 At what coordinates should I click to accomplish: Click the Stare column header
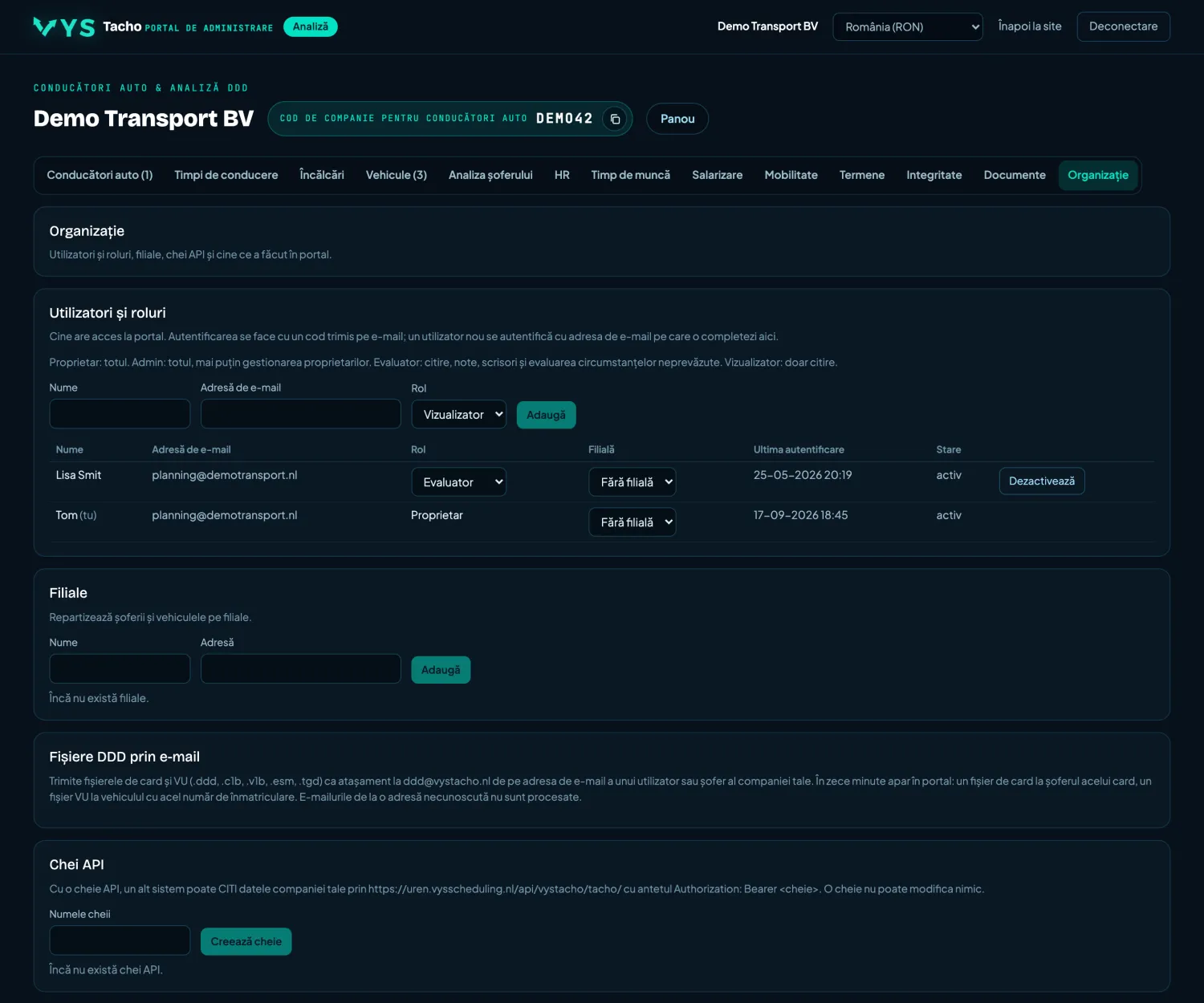coord(949,449)
